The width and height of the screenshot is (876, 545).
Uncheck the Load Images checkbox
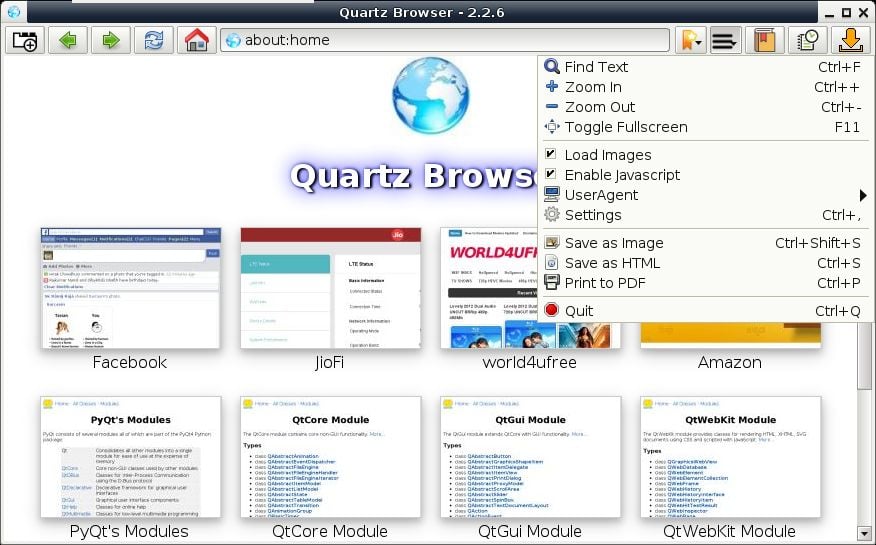pyautogui.click(x=551, y=154)
